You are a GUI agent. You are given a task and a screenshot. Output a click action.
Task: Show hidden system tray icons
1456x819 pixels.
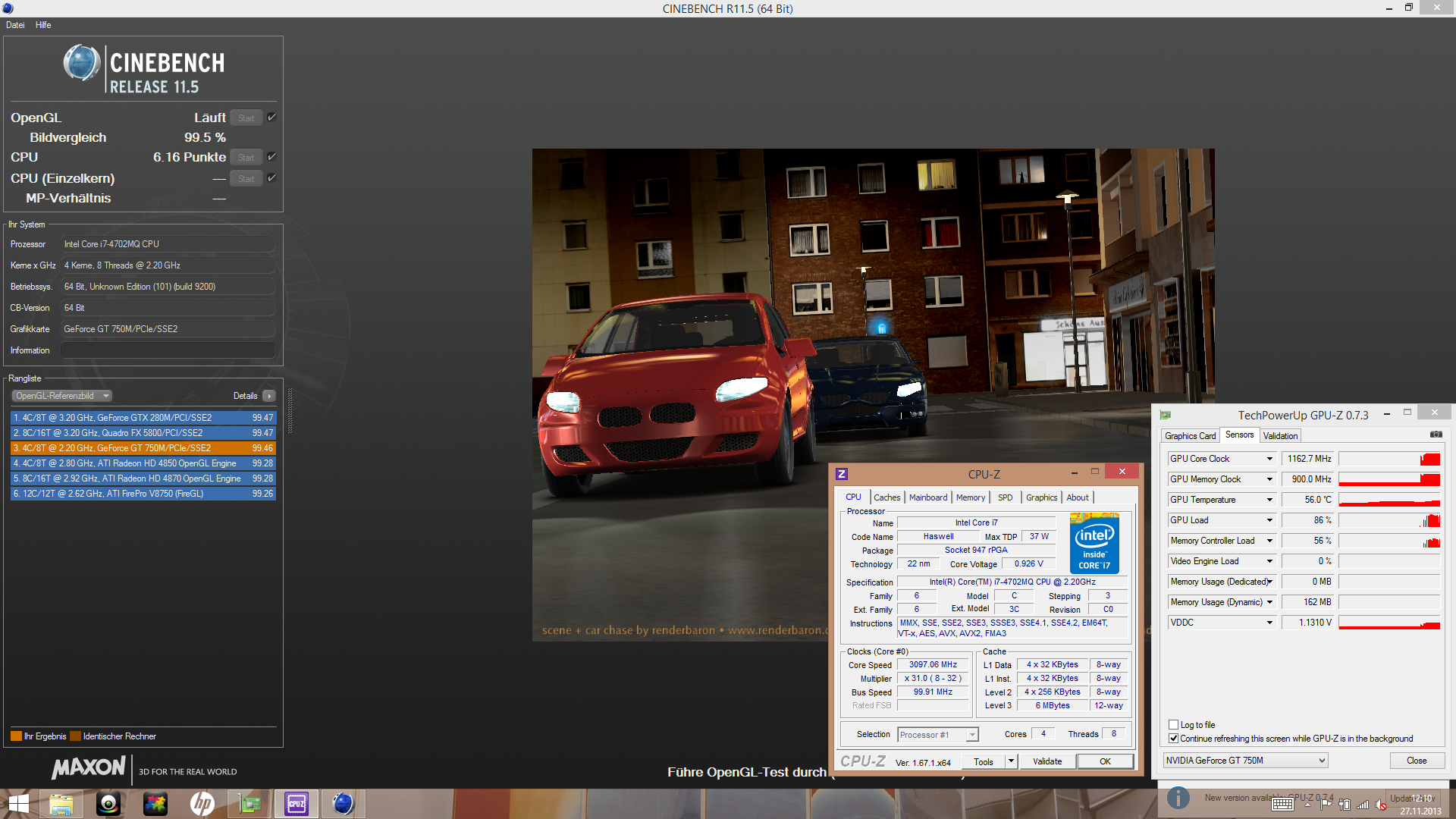pyautogui.click(x=1308, y=805)
